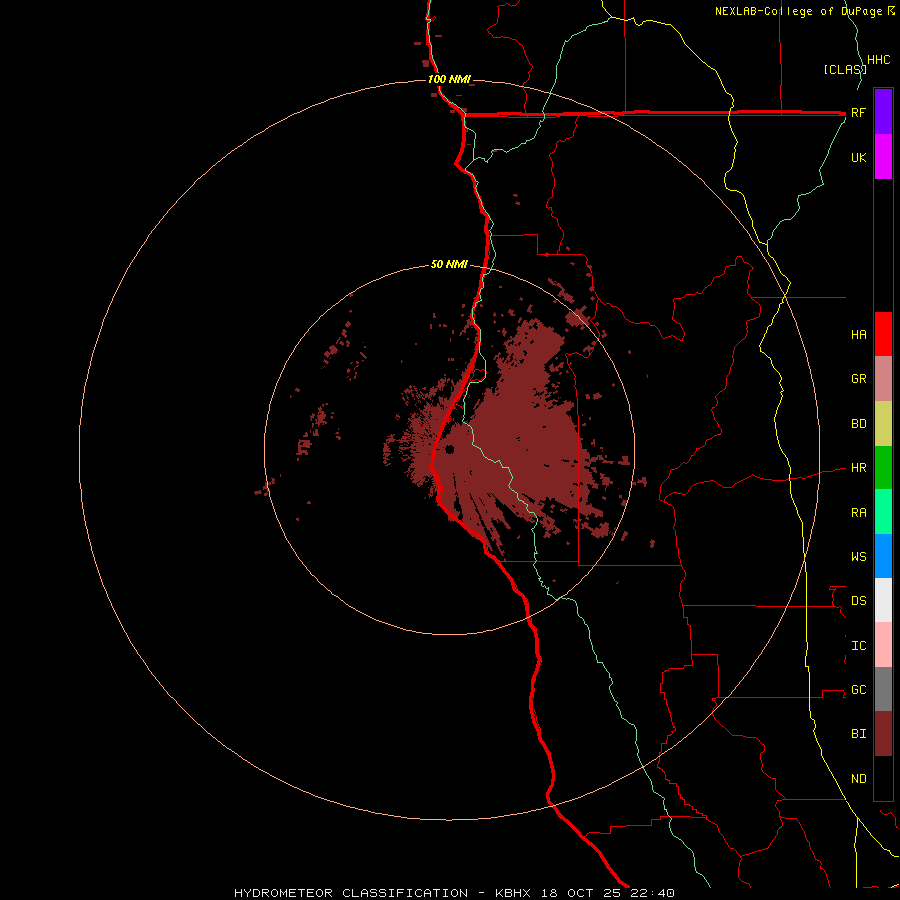The width and height of the screenshot is (900, 900).
Task: Click the 50 NMI range ring label
Action: pos(449,264)
